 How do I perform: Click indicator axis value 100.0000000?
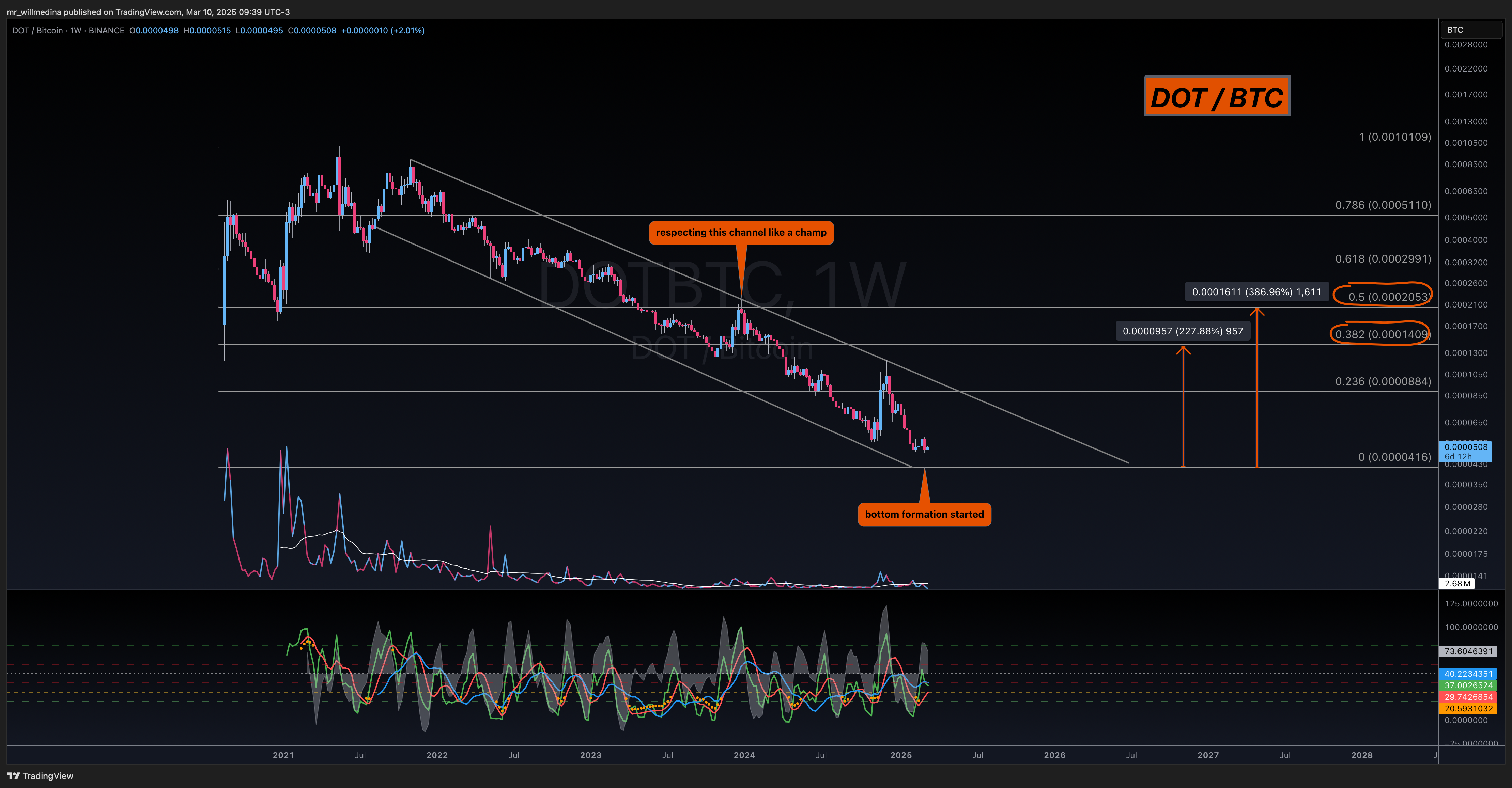[x=1471, y=627]
